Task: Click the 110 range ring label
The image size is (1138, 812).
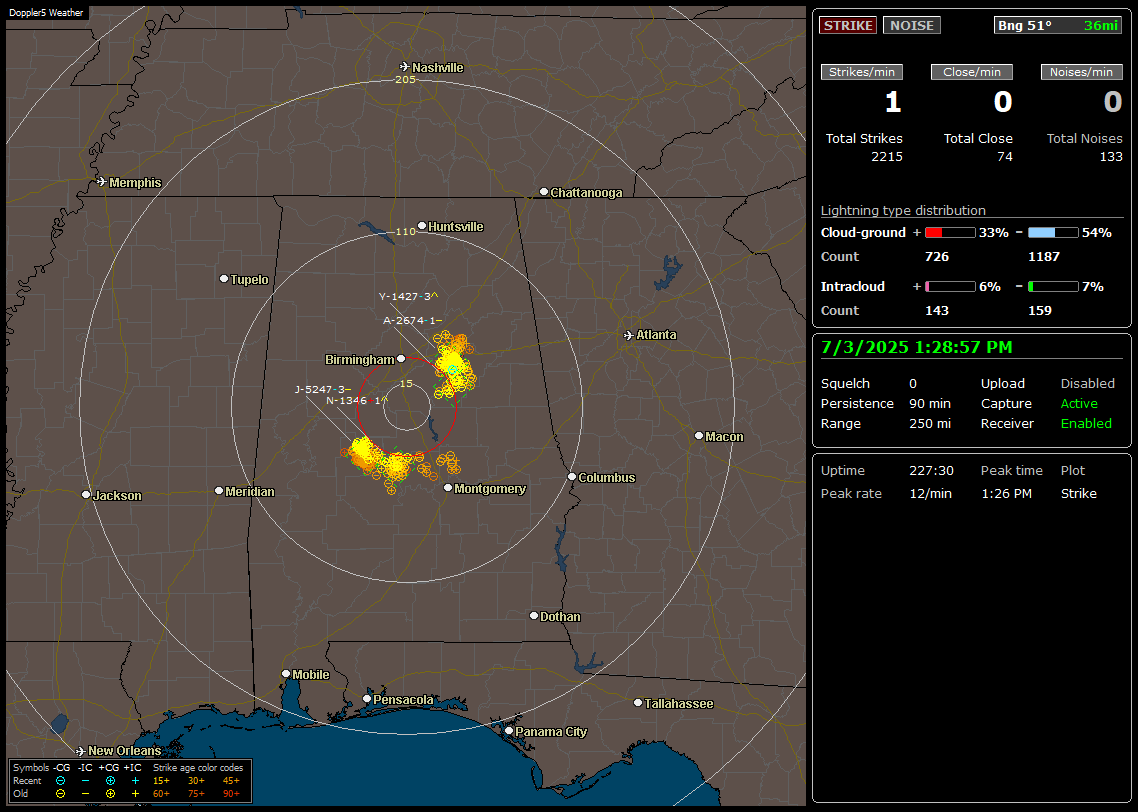Action: click(x=405, y=231)
